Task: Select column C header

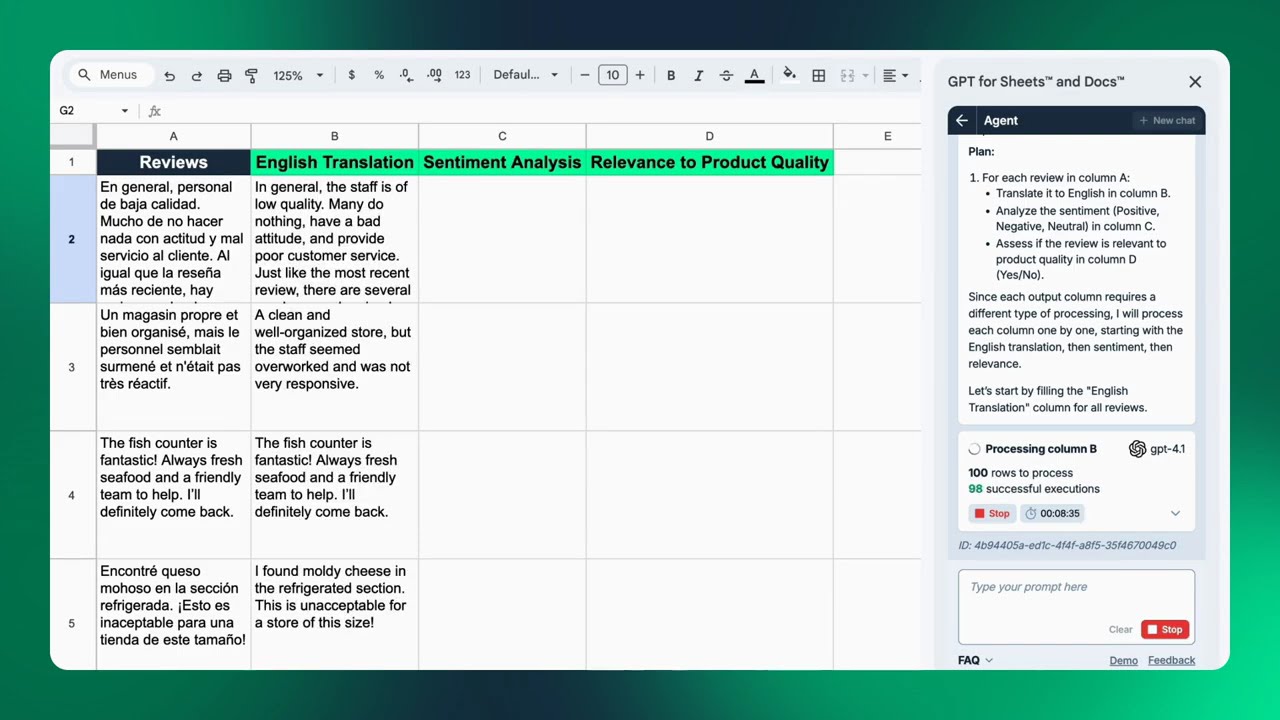Action: [x=502, y=136]
